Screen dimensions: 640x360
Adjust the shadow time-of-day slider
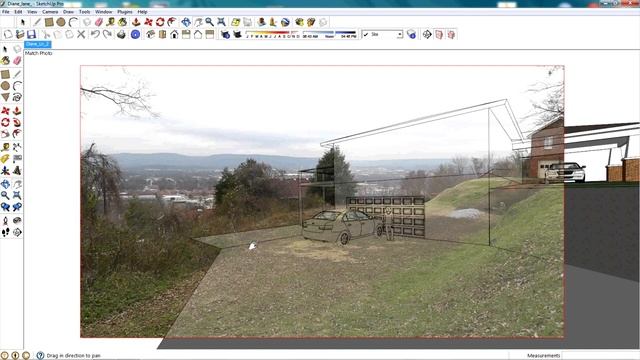pos(329,34)
